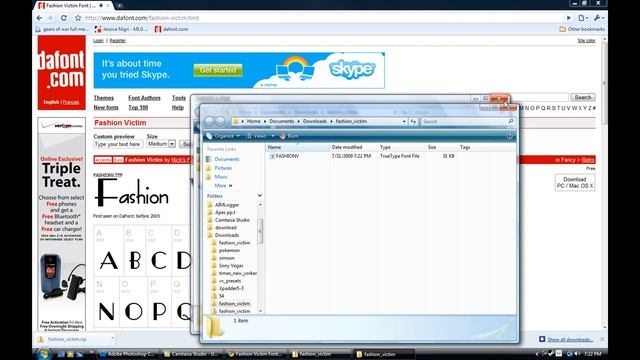Click the Explorer Forward navigation button

click(x=220, y=121)
